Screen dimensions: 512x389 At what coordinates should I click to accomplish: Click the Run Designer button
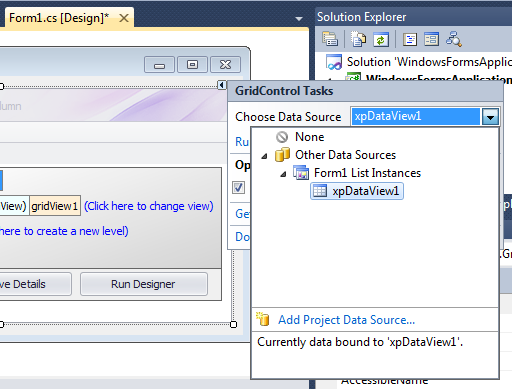[143, 284]
